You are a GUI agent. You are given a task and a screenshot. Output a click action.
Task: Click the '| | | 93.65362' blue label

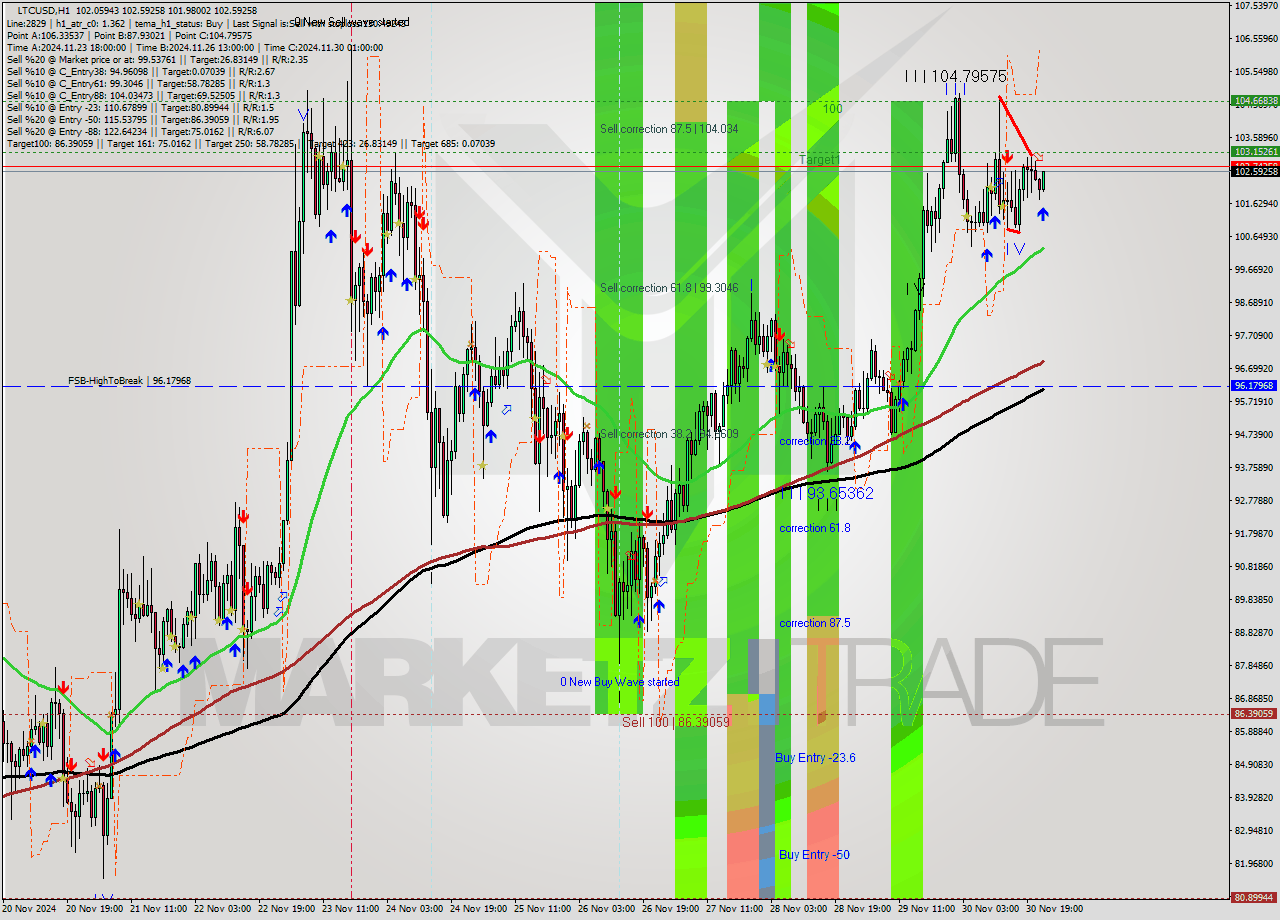(x=826, y=493)
